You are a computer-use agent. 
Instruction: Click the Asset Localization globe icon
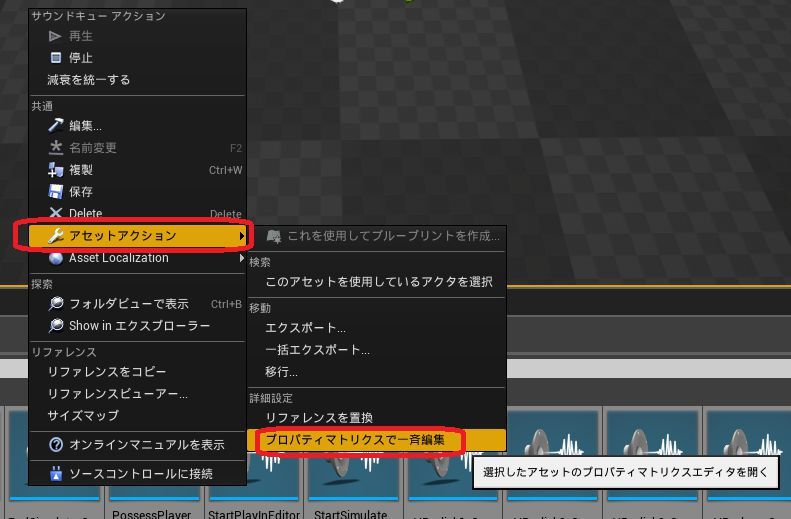(56, 258)
